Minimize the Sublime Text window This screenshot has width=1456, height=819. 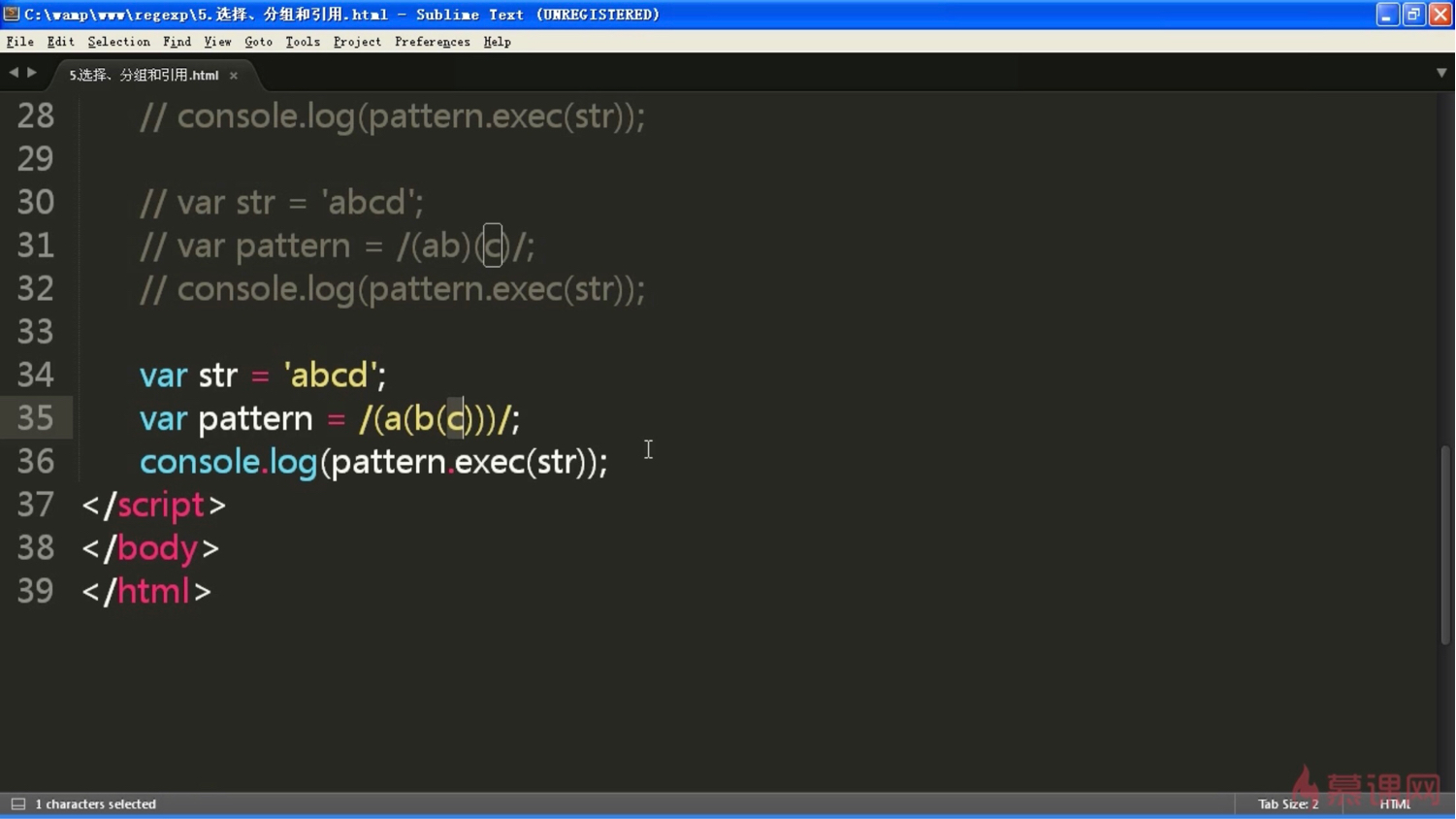[1387, 14]
